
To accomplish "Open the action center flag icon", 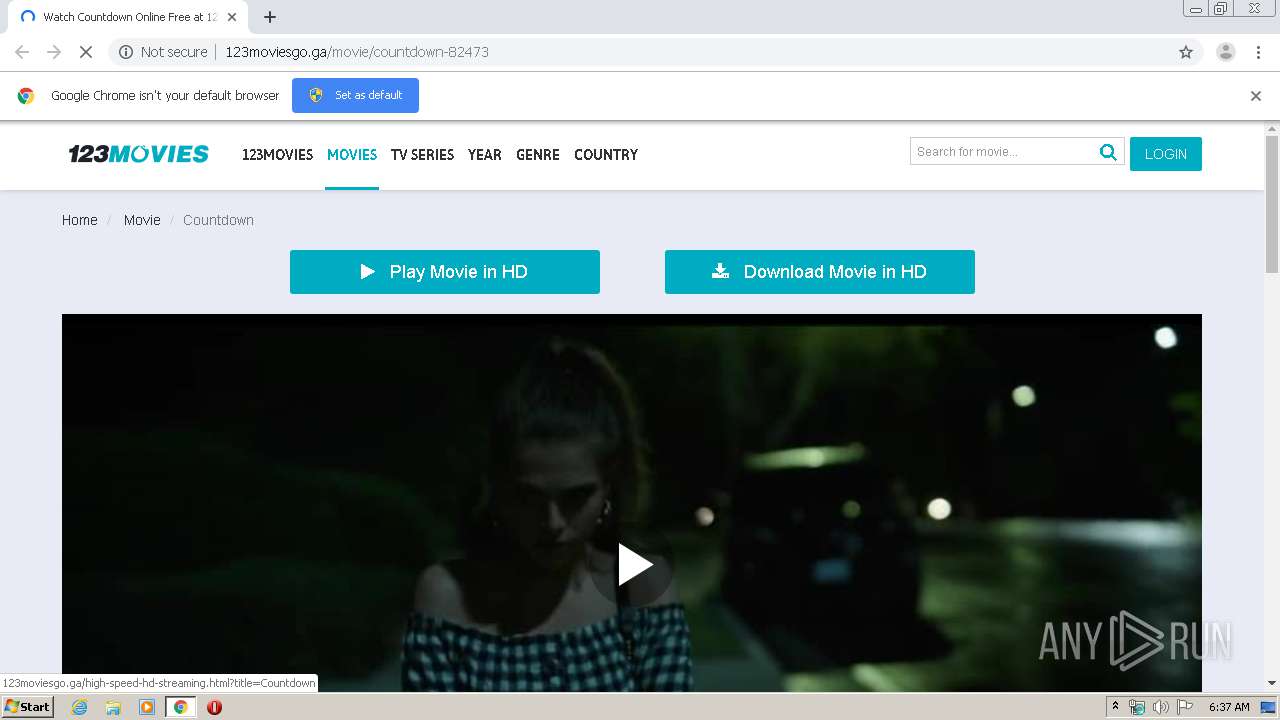I will tap(1185, 707).
